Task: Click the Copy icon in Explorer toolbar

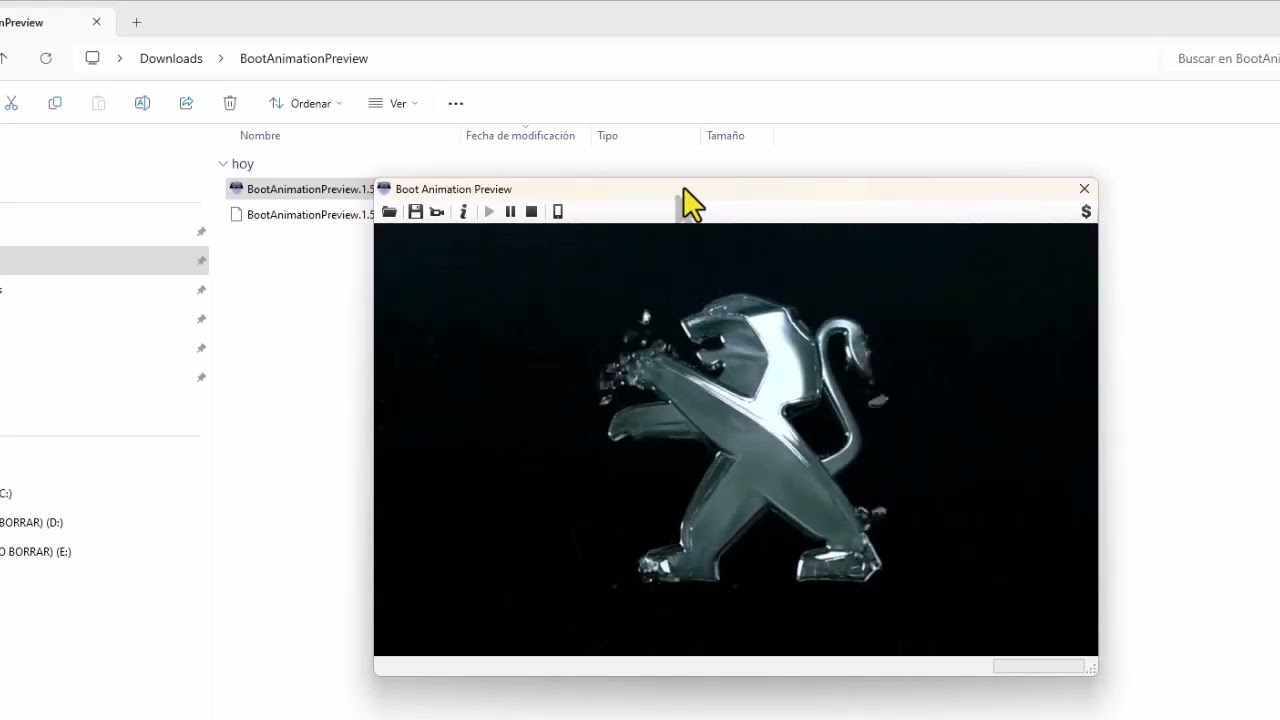Action: (55, 103)
